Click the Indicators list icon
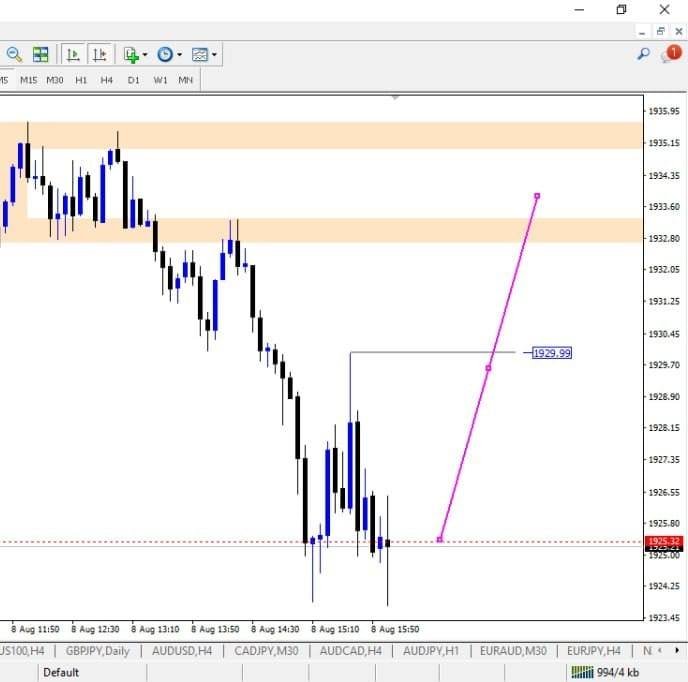The height and width of the screenshot is (682, 688). coord(130,54)
